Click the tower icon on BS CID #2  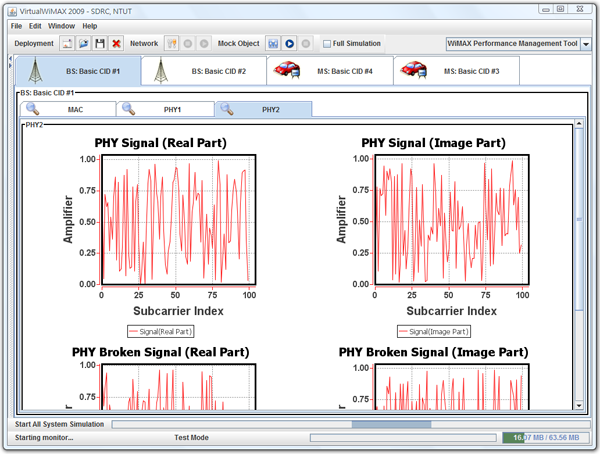coord(161,70)
